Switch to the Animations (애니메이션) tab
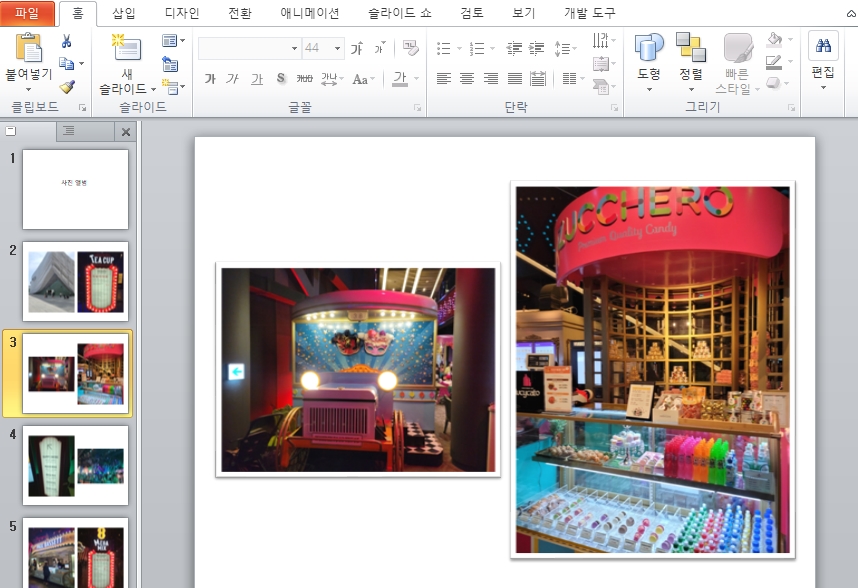 [310, 13]
